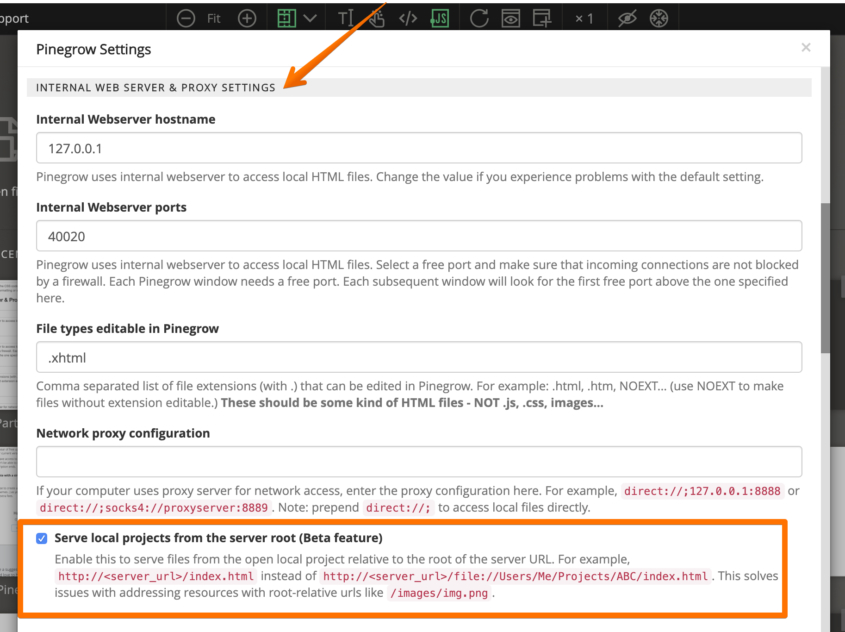Click the refresh page icon

(479, 19)
